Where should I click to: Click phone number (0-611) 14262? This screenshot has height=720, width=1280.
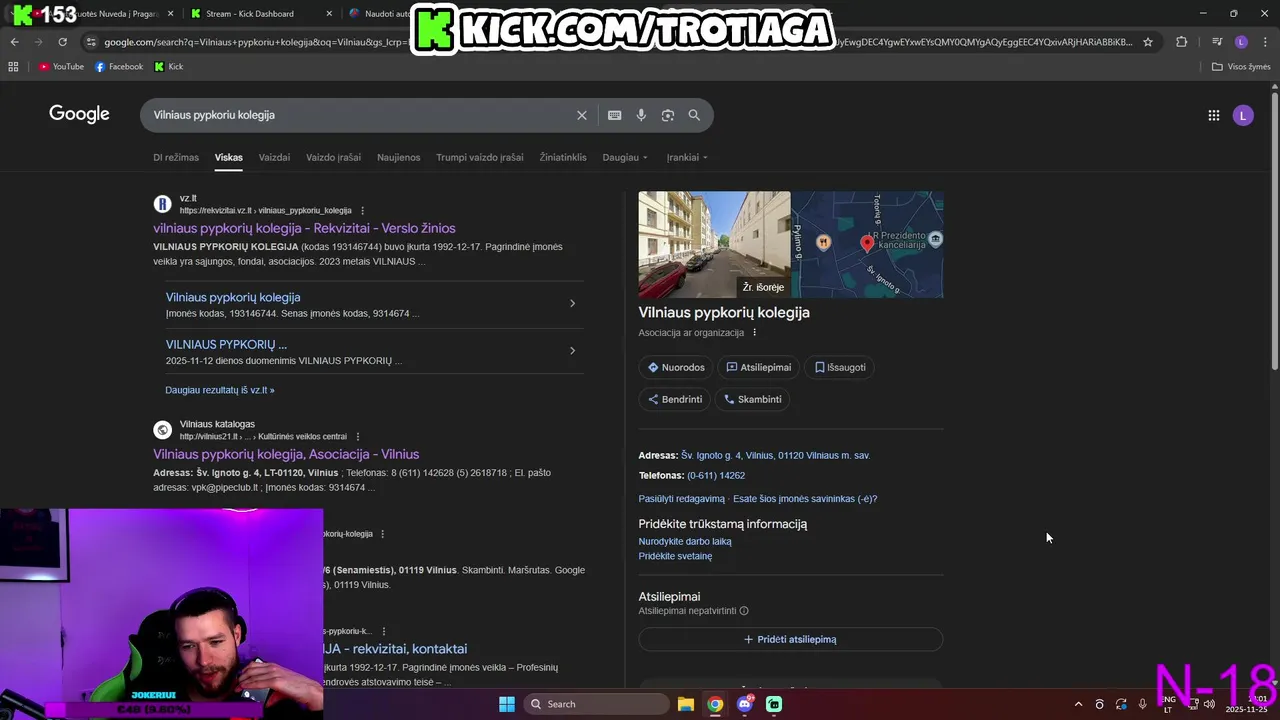click(716, 475)
